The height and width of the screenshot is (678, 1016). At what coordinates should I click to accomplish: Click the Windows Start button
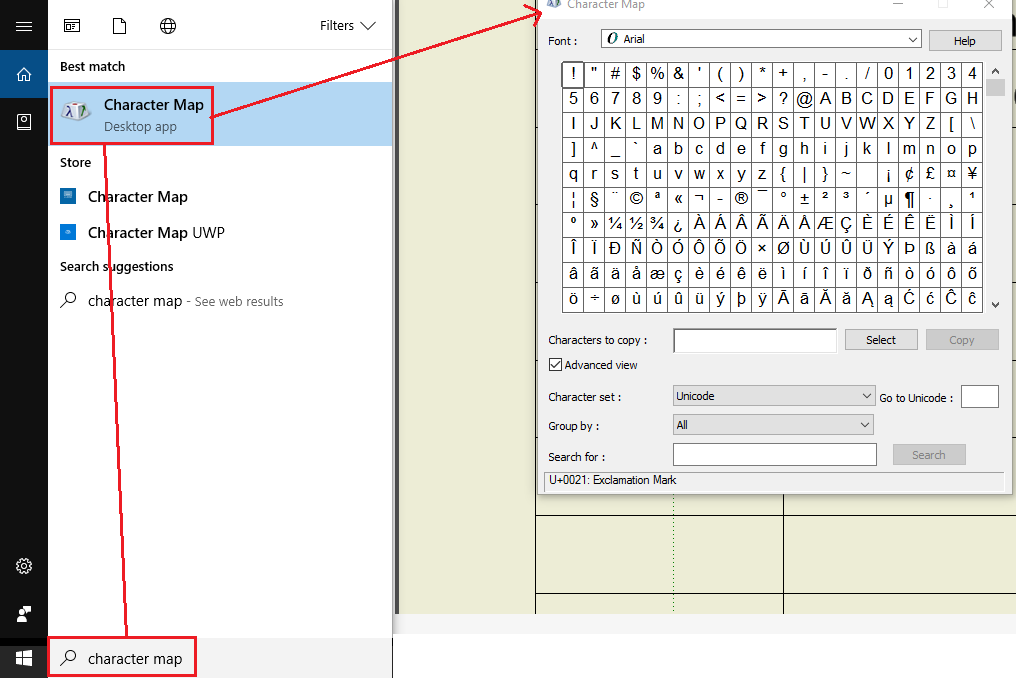24,659
